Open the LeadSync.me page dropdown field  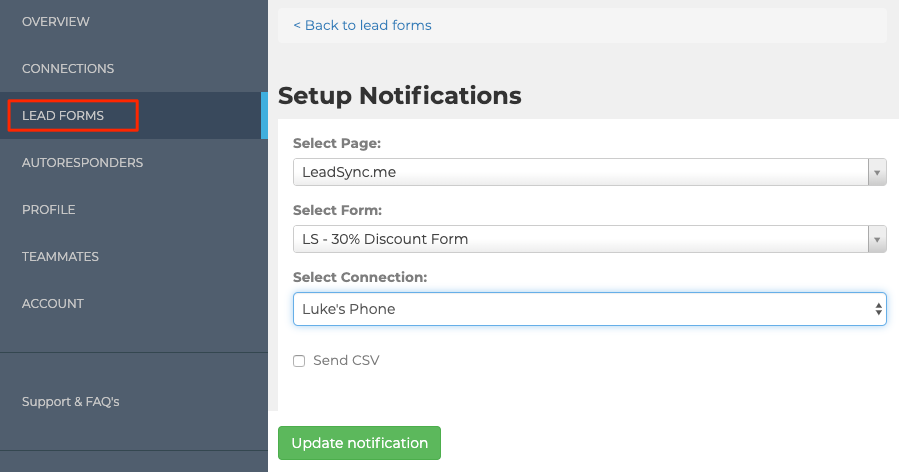point(580,172)
